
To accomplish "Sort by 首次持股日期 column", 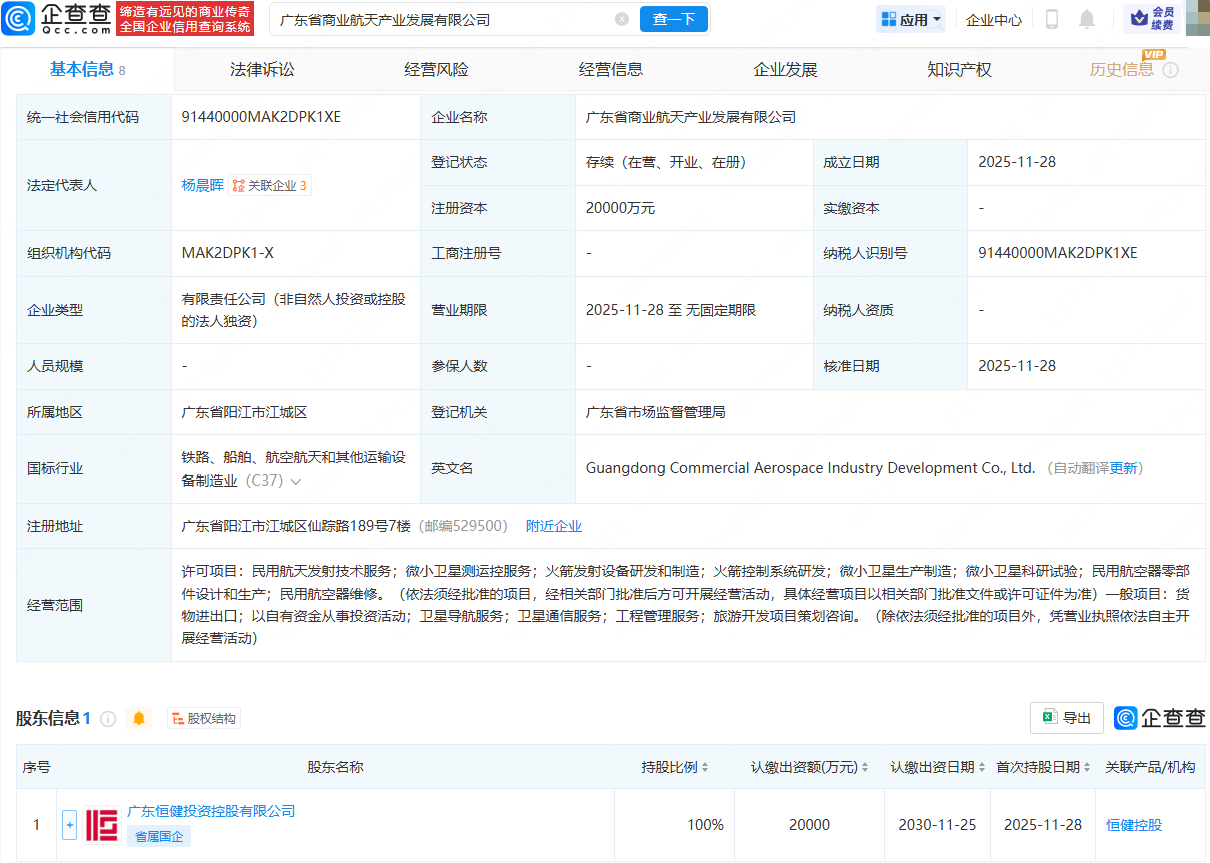I will (x=1042, y=767).
